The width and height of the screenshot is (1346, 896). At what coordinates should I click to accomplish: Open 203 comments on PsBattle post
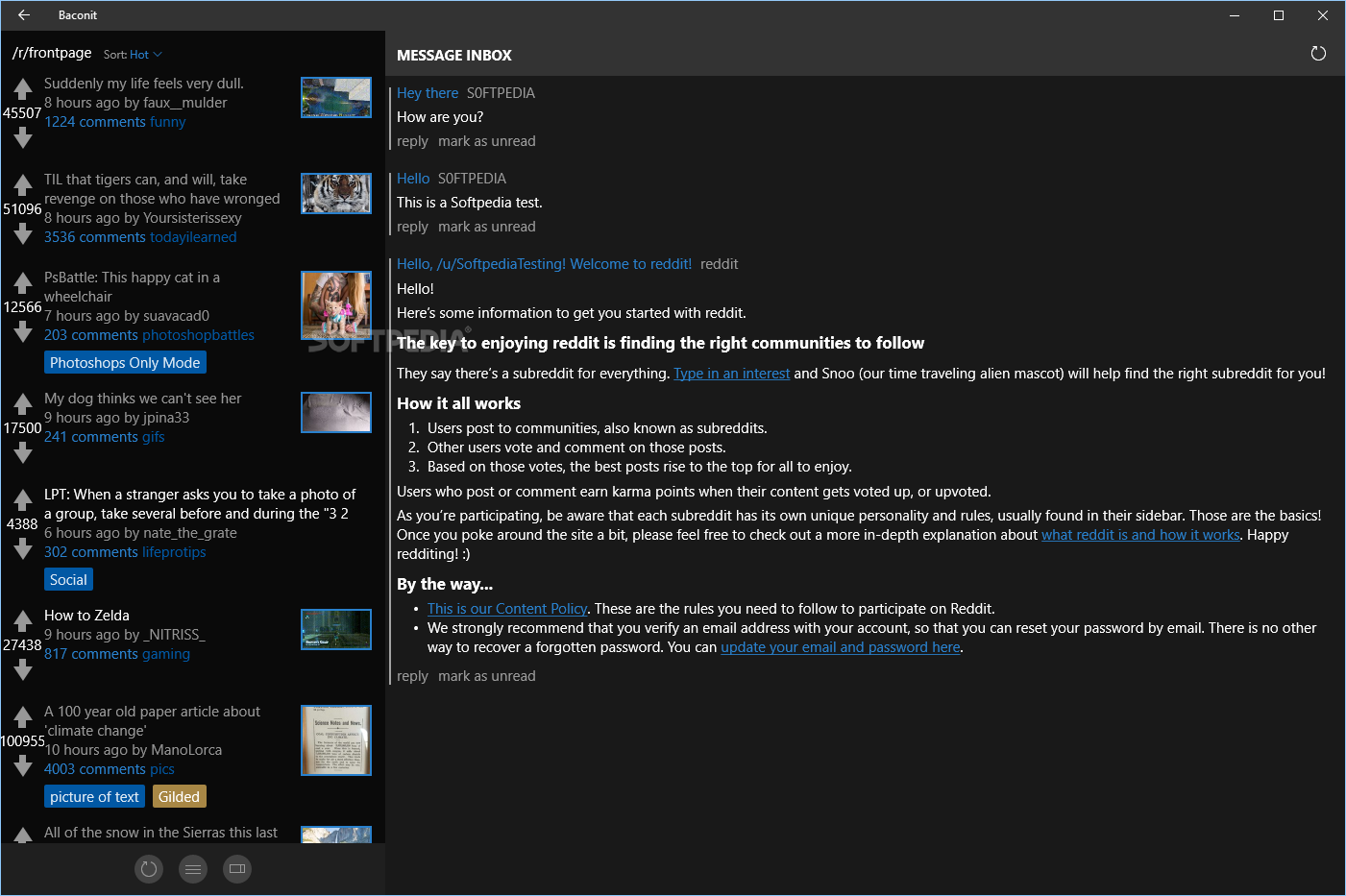click(x=91, y=335)
